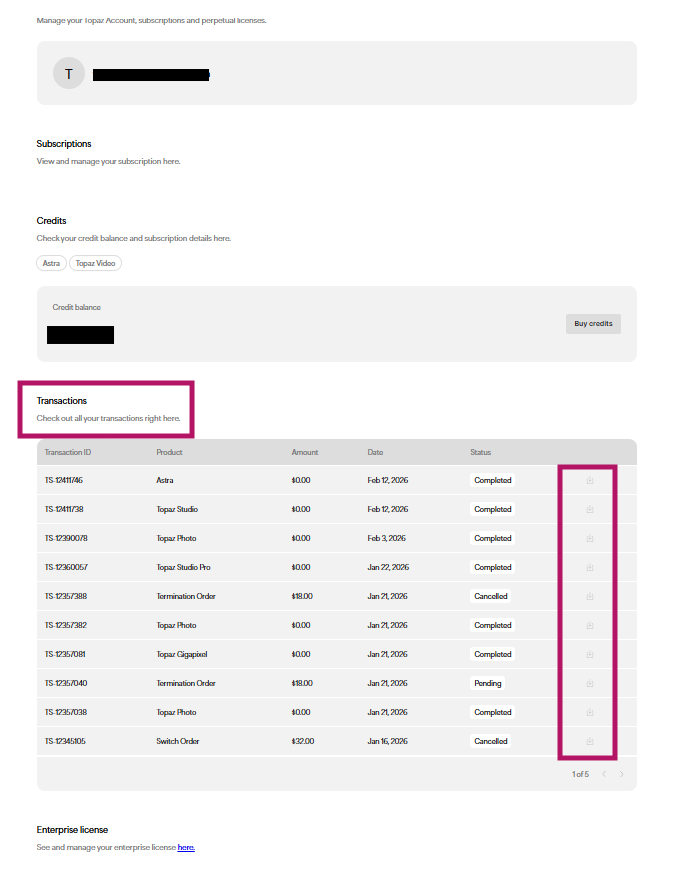The width and height of the screenshot is (682, 877).
Task: Click transaction ID TS-12411738
Action: click(64, 510)
